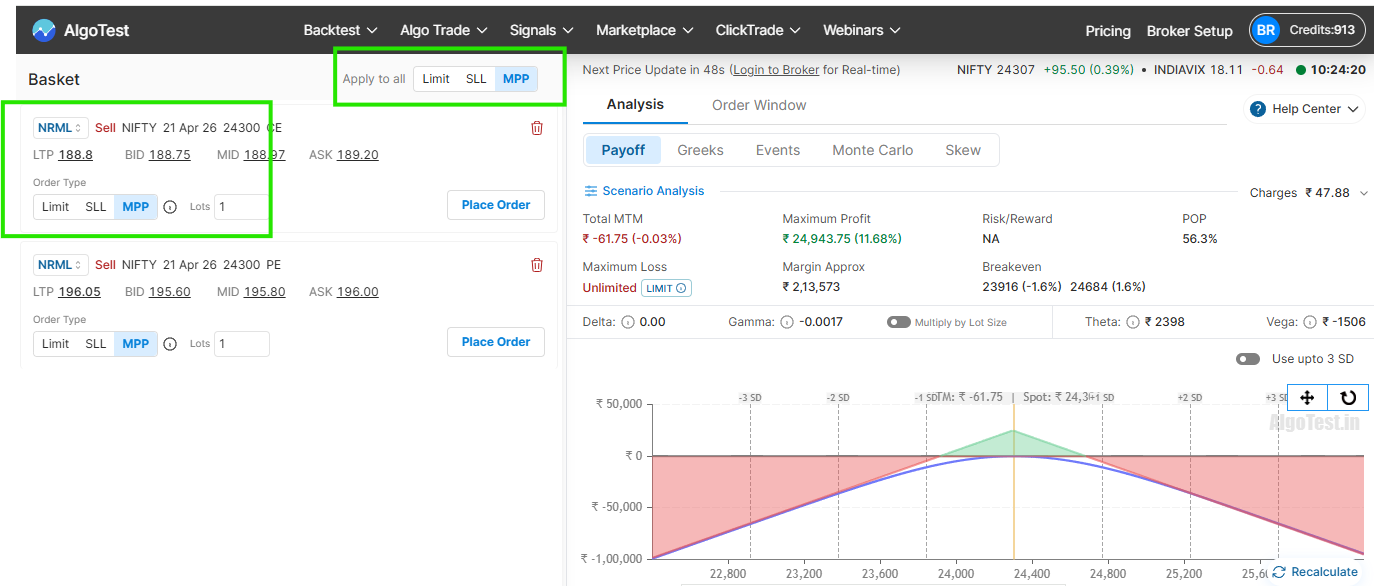Click trash icon for 24300 PE leg
Screen dimensions: 1374x586
point(537,265)
